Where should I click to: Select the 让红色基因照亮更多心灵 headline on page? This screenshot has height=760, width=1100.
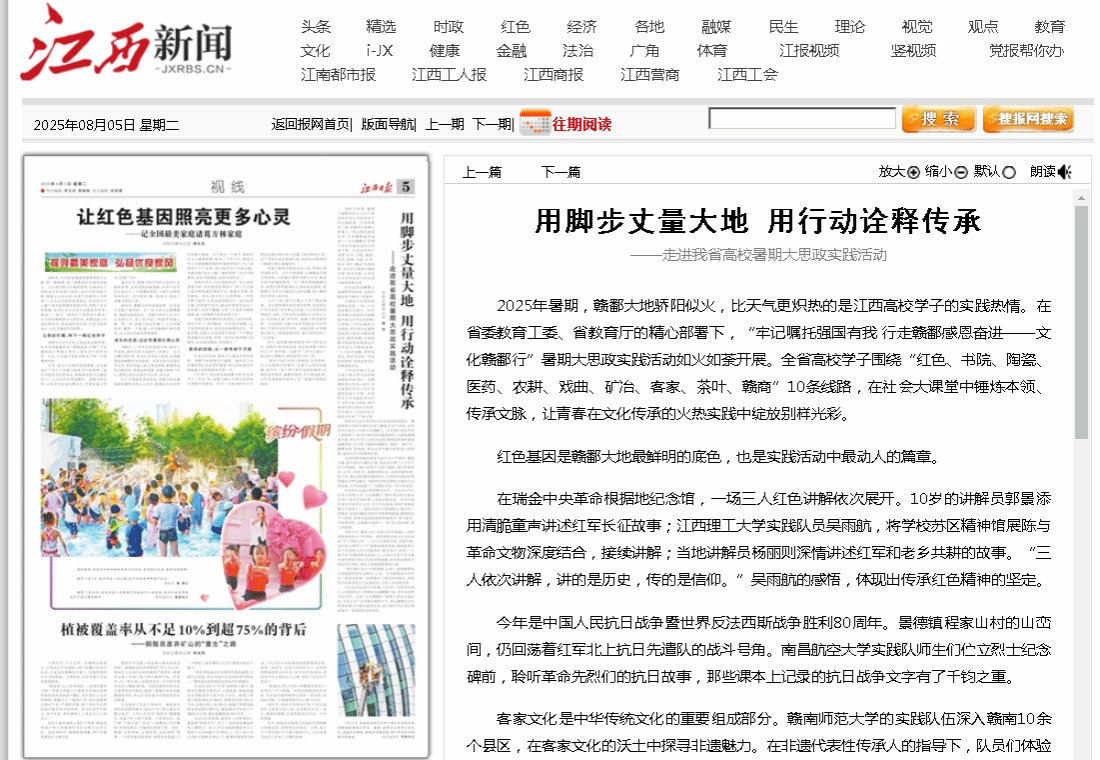(x=184, y=217)
